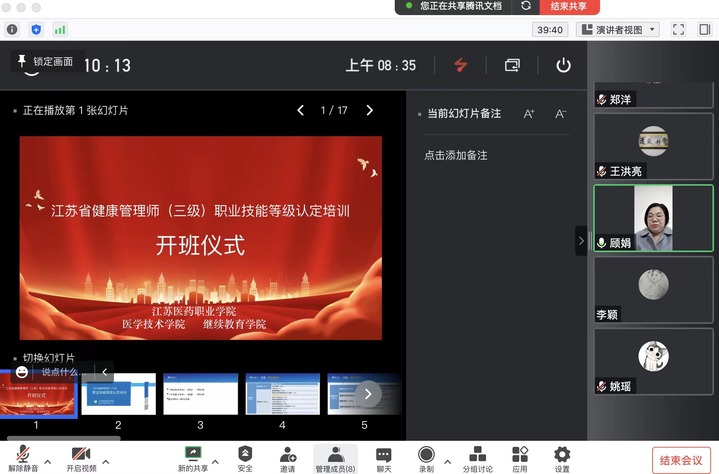719x474 pixels.
Task: Expand audio options arrow beside 解除静音
Action: tap(46, 461)
